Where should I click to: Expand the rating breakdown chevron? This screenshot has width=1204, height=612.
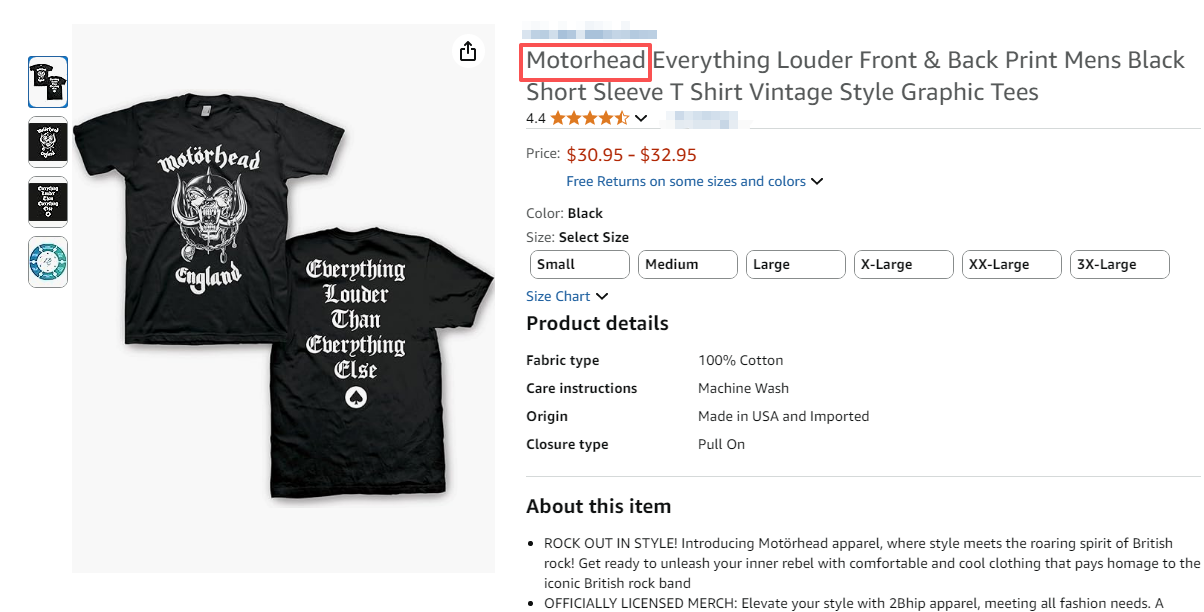click(x=641, y=118)
